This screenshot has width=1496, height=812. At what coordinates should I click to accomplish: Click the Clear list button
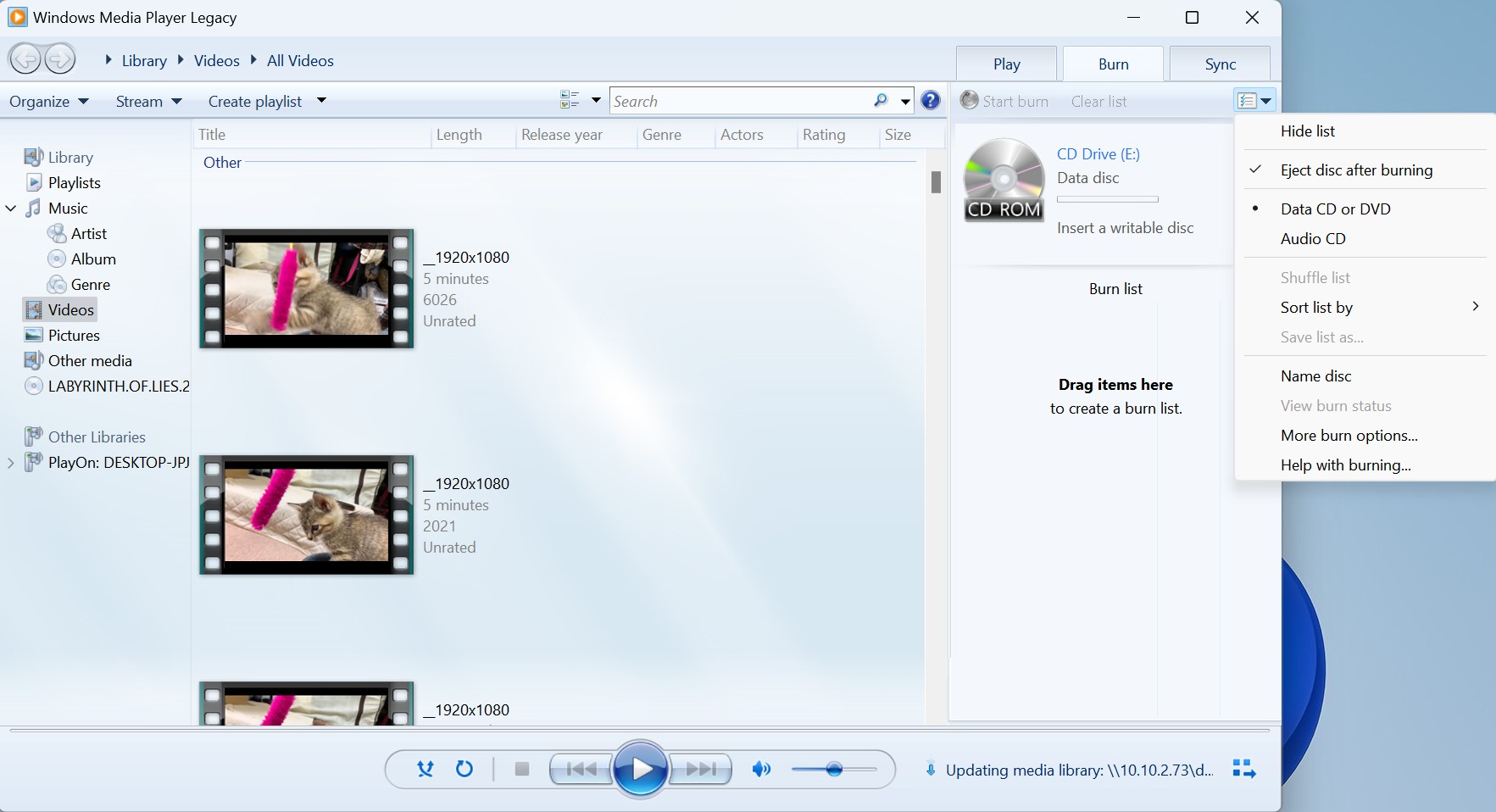coord(1098,101)
